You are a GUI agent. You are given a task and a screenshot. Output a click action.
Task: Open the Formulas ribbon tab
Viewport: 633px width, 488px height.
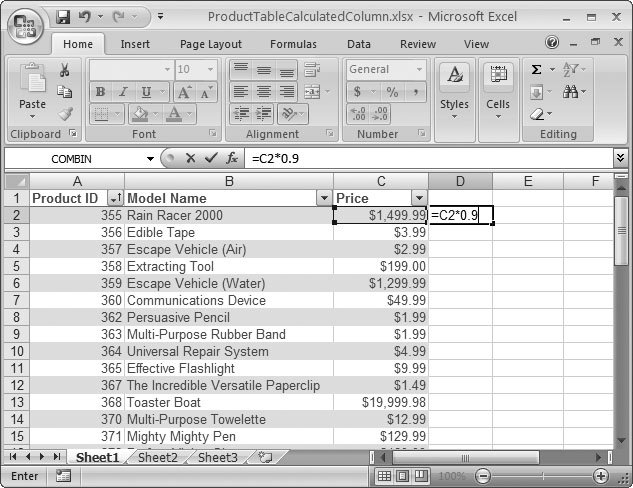pyautogui.click(x=293, y=44)
